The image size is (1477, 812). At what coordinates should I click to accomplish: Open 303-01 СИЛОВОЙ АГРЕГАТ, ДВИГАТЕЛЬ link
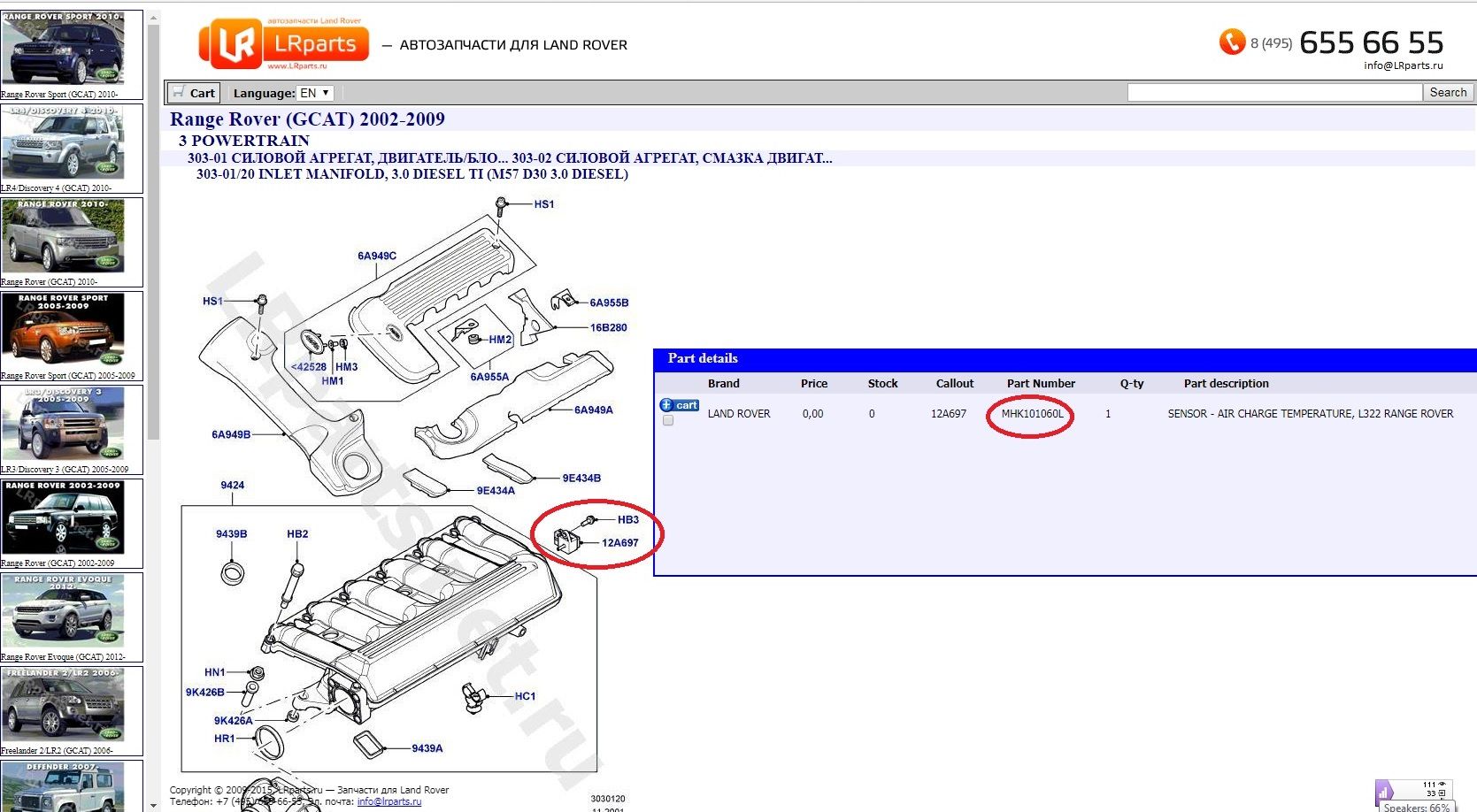tap(348, 158)
